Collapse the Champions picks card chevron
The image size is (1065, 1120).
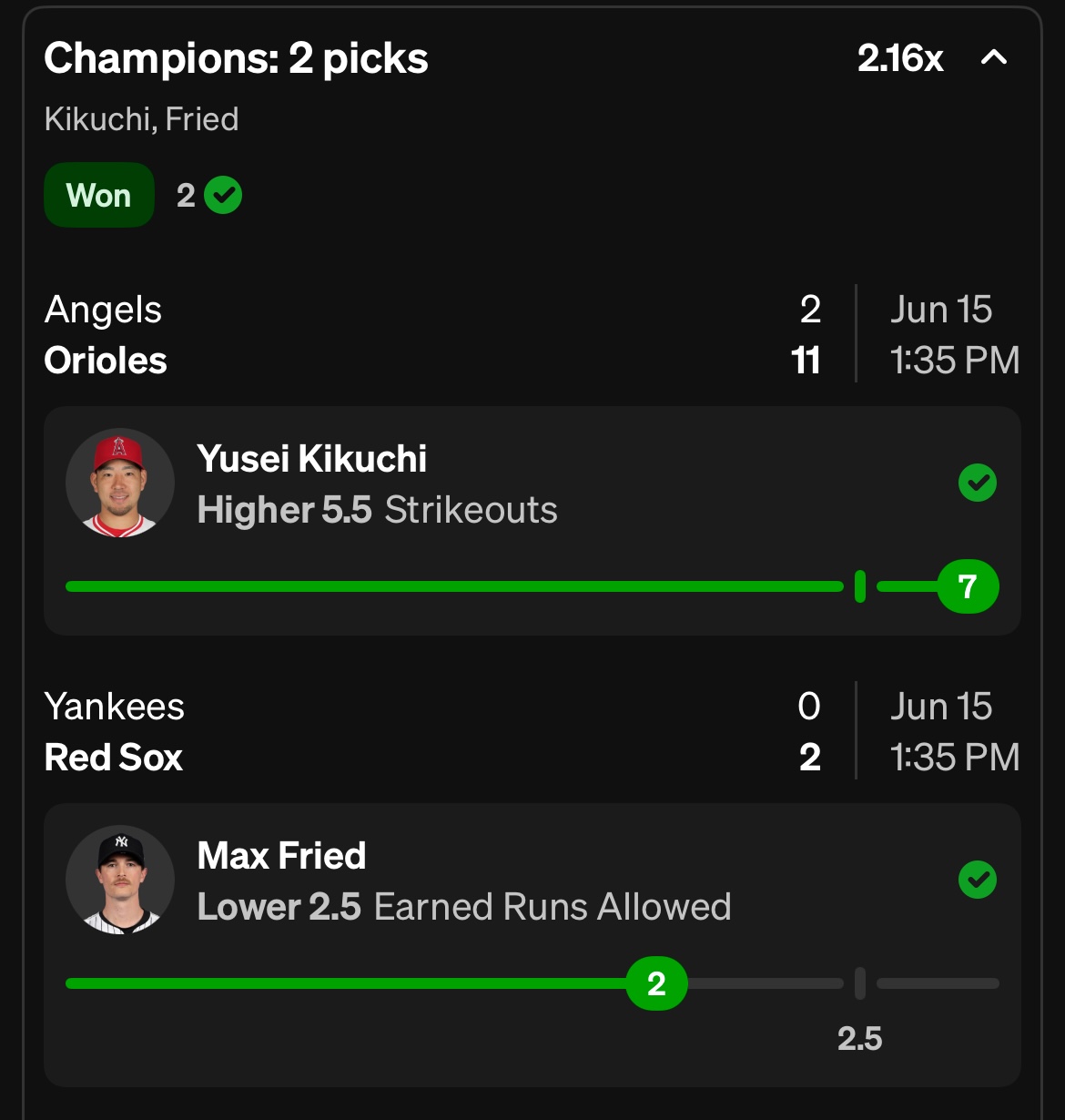(x=994, y=58)
